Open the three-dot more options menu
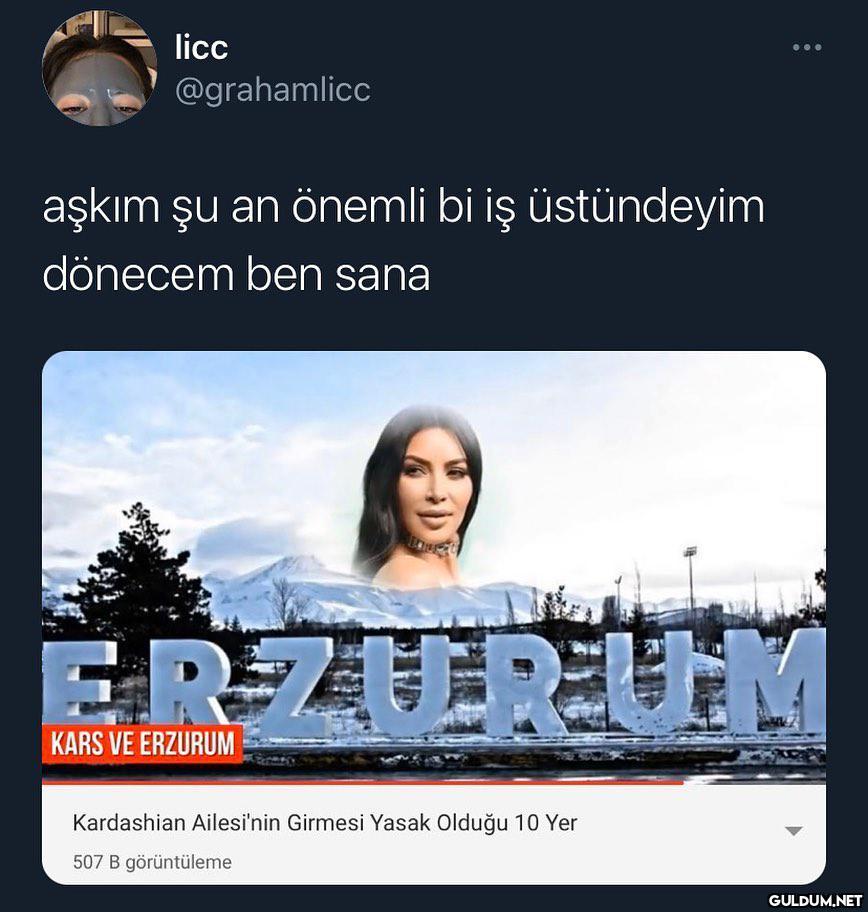Viewport: 868px width, 912px height. pos(807,47)
